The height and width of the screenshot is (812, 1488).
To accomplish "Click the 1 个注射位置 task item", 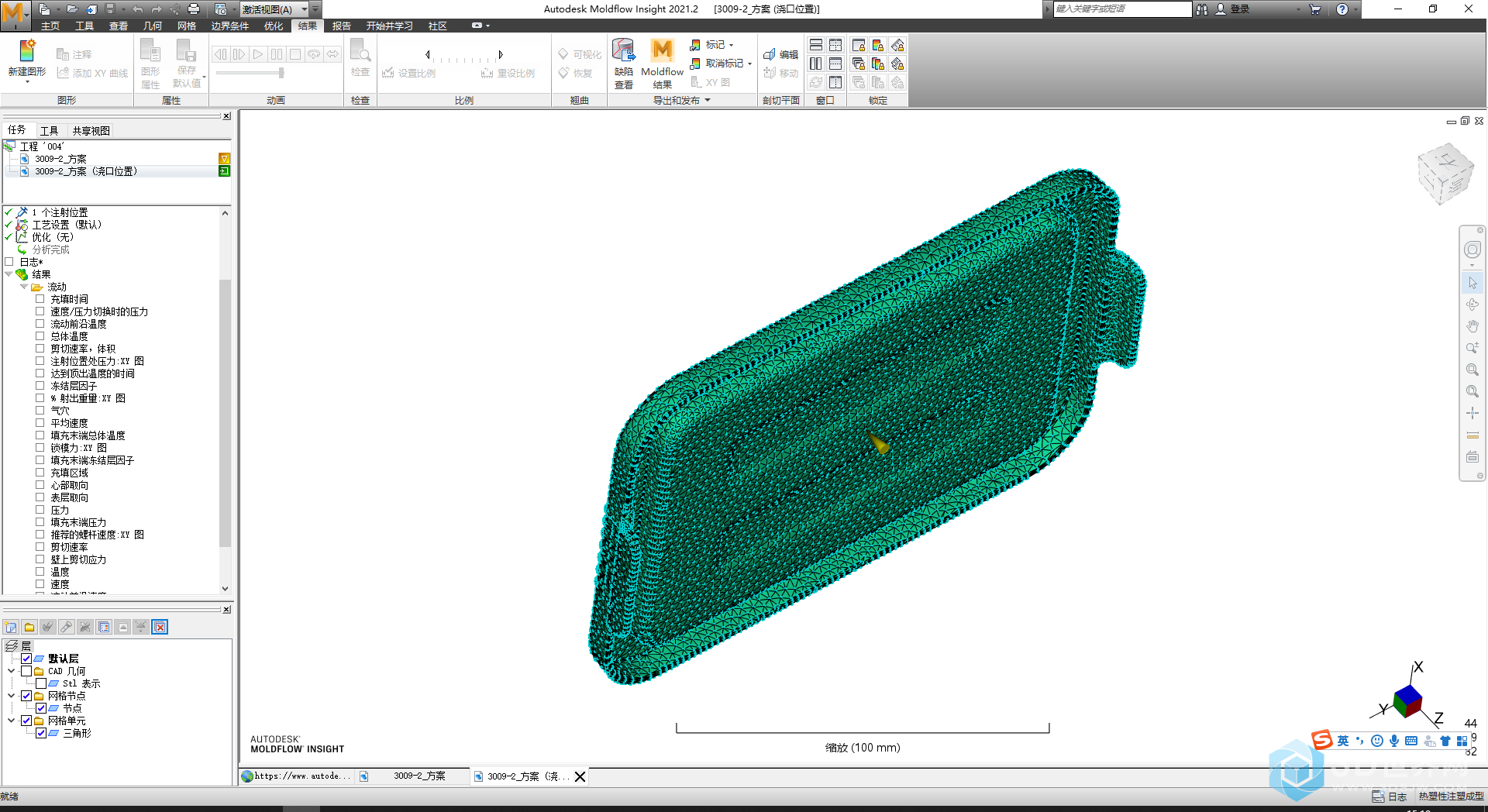I will pyautogui.click(x=60, y=212).
